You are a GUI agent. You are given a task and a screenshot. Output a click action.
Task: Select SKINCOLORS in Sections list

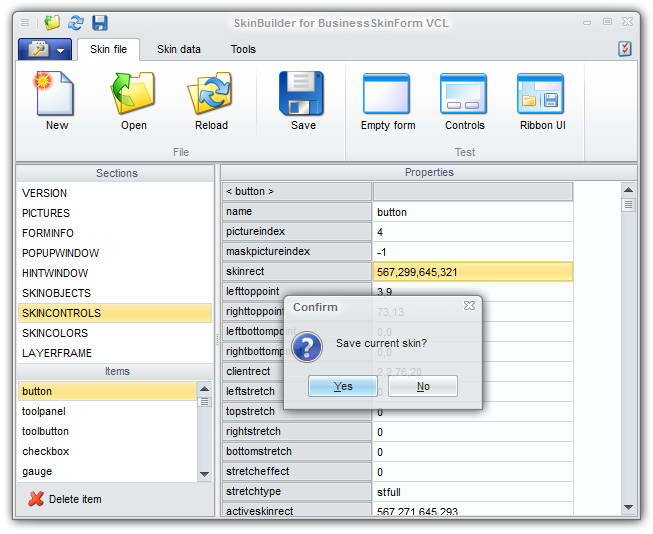point(55,333)
